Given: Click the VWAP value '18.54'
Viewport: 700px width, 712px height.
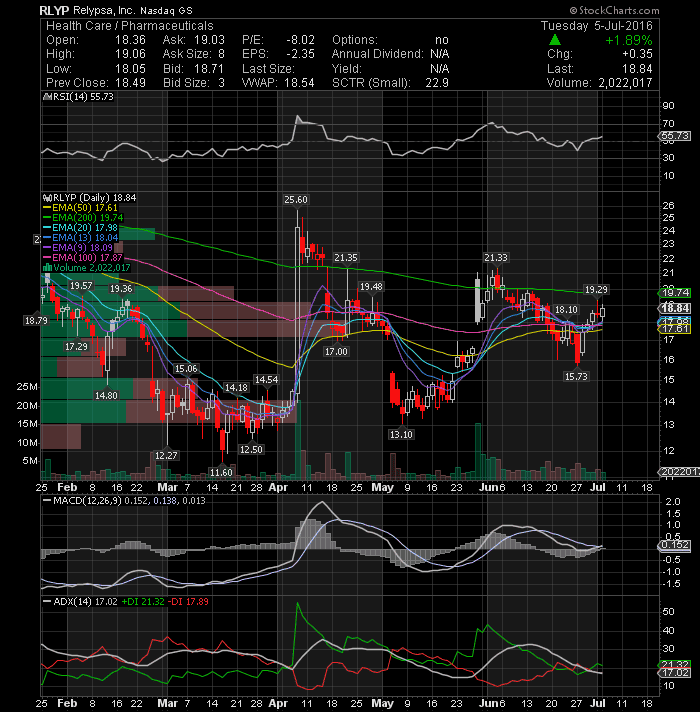Looking at the screenshot, I should click(299, 83).
